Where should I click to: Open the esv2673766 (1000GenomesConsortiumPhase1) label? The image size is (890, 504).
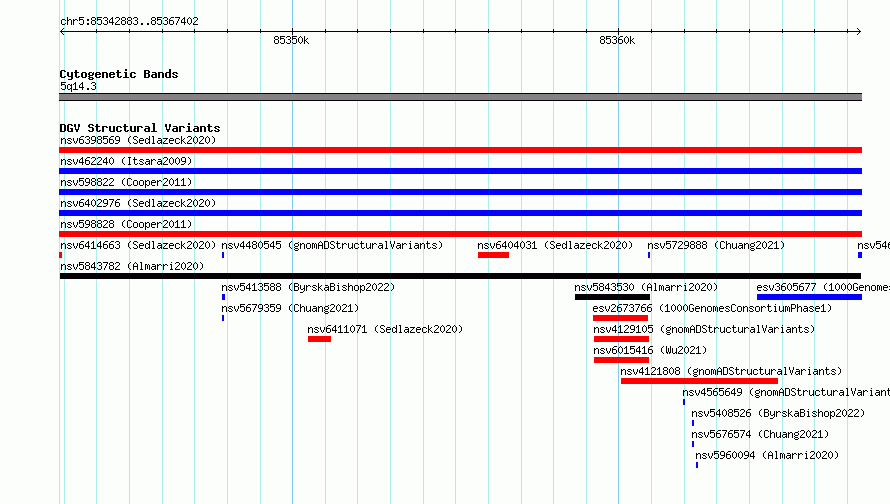pyautogui.click(x=712, y=308)
